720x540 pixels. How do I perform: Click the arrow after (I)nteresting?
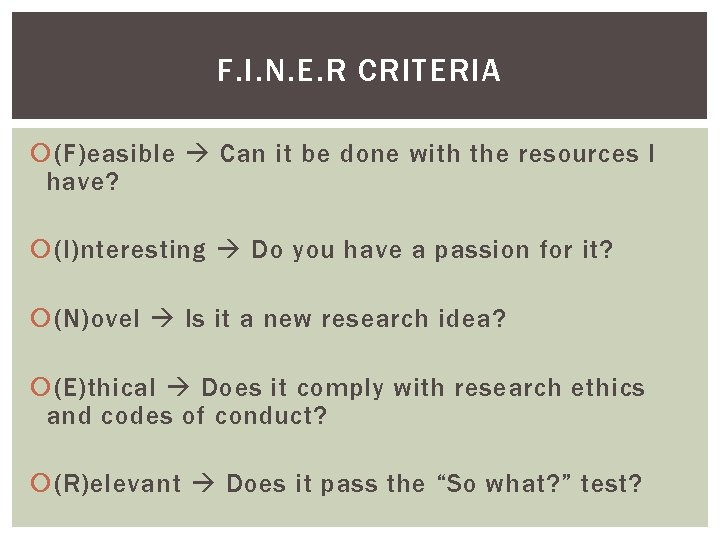click(x=229, y=249)
